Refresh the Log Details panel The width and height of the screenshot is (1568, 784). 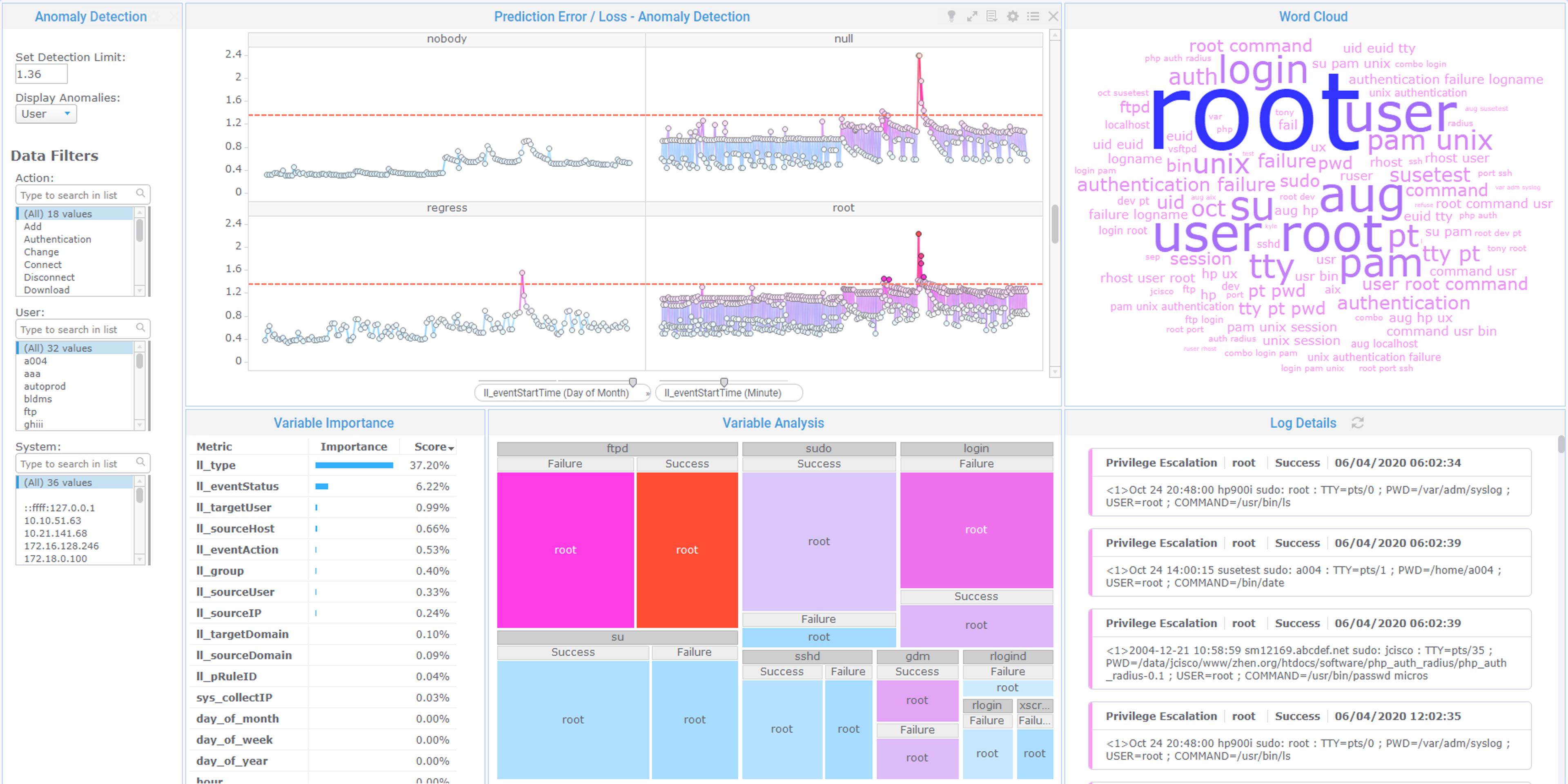[1357, 423]
